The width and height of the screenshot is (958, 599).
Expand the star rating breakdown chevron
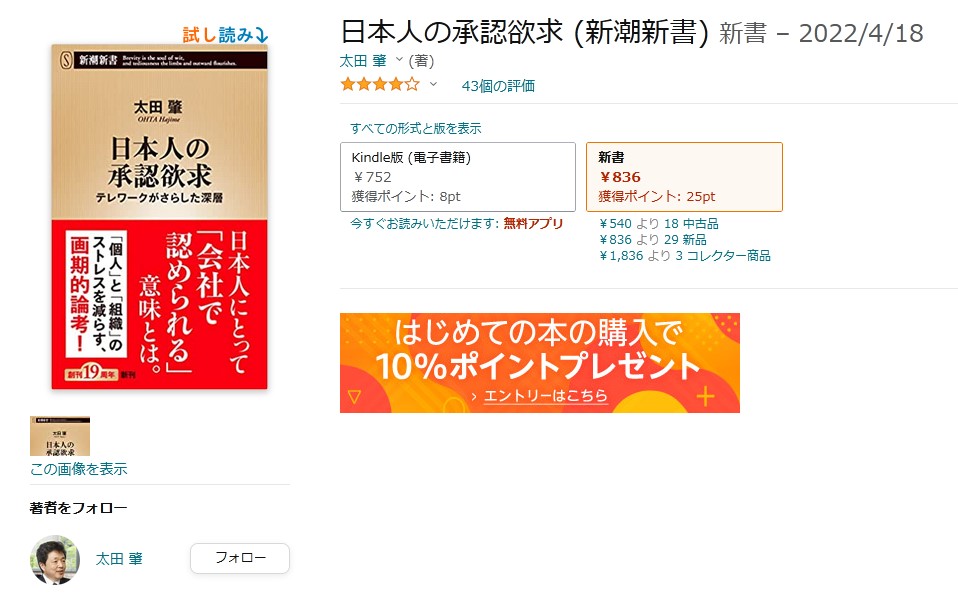(x=433, y=84)
